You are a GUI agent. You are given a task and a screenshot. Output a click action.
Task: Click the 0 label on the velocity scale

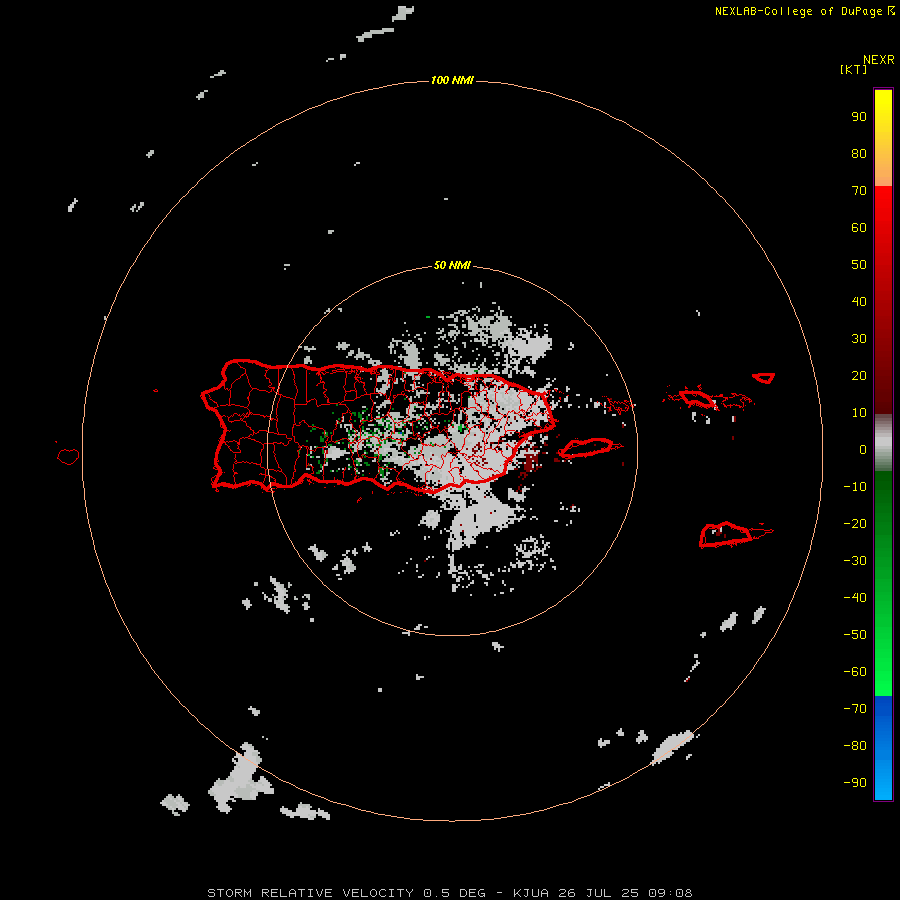click(x=863, y=449)
